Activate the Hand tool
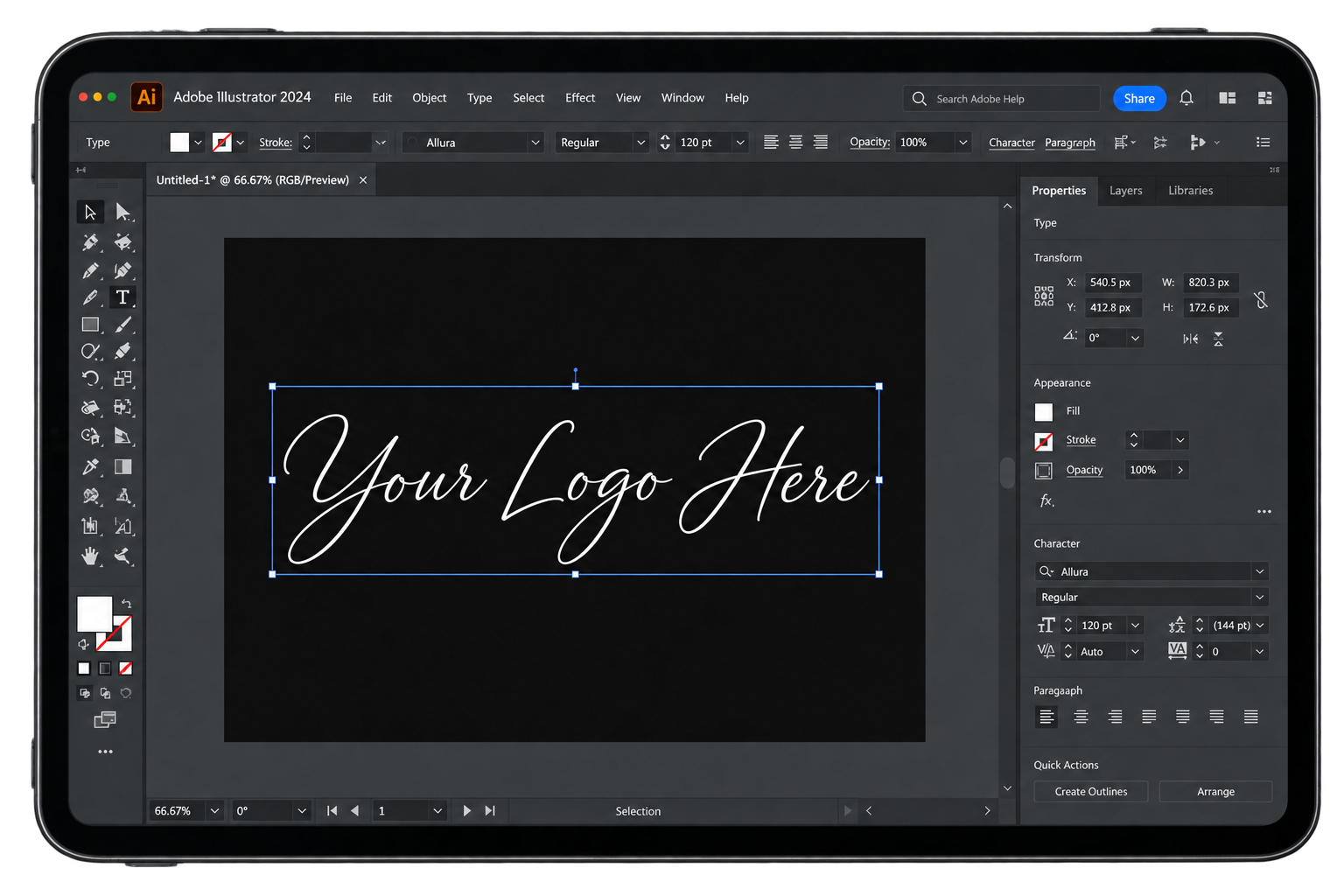Viewport: 1344px width, 896px height. [90, 556]
